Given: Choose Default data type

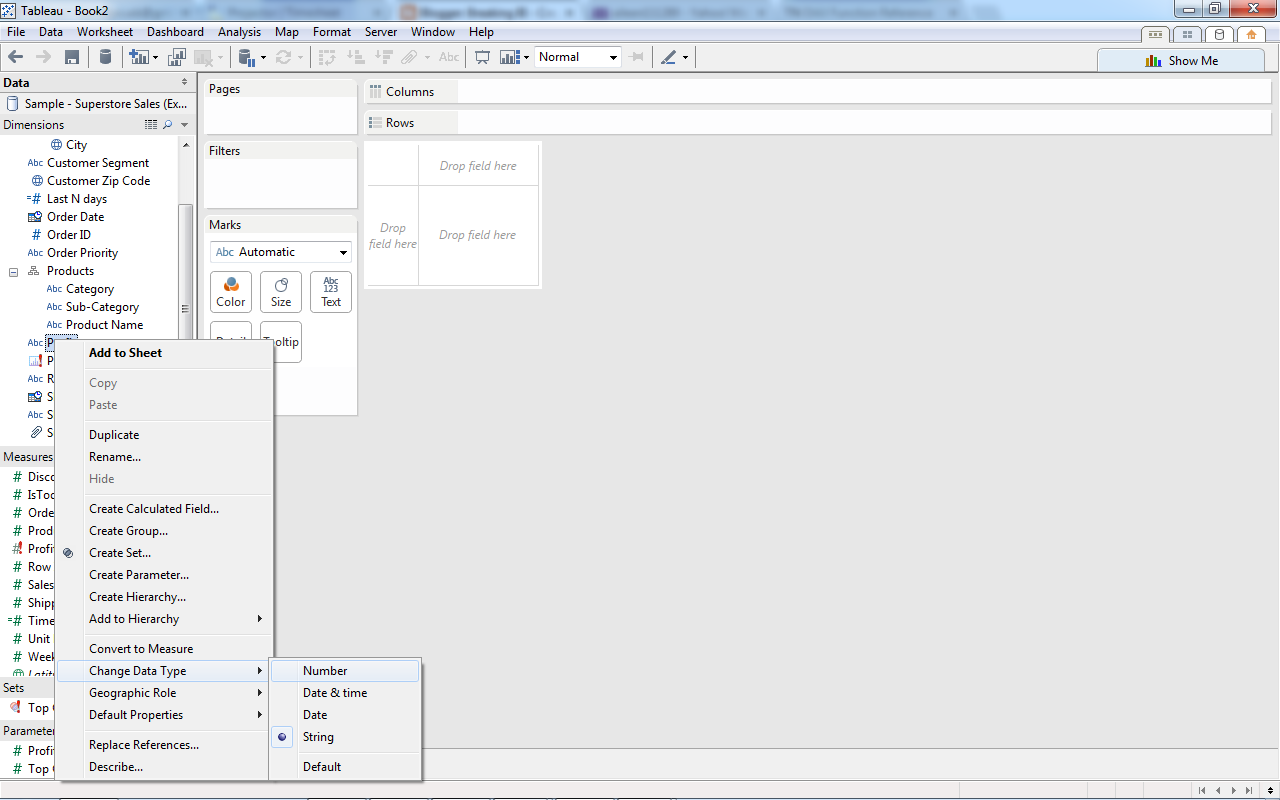Looking at the screenshot, I should click(346, 767).
